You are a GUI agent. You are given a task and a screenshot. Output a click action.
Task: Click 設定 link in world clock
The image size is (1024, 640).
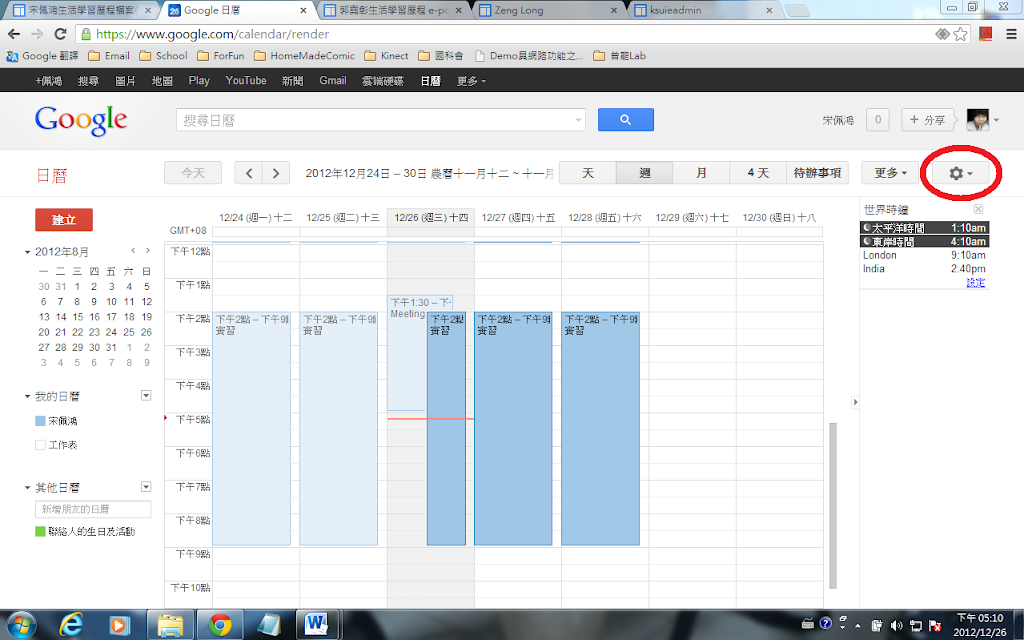976,283
